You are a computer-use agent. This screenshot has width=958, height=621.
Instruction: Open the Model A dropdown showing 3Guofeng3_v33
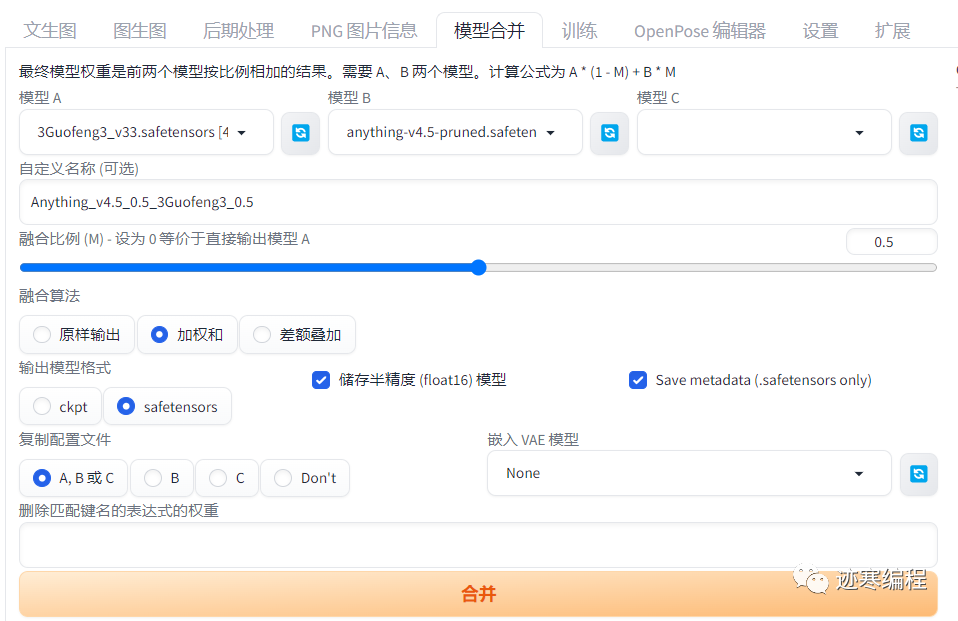point(146,132)
